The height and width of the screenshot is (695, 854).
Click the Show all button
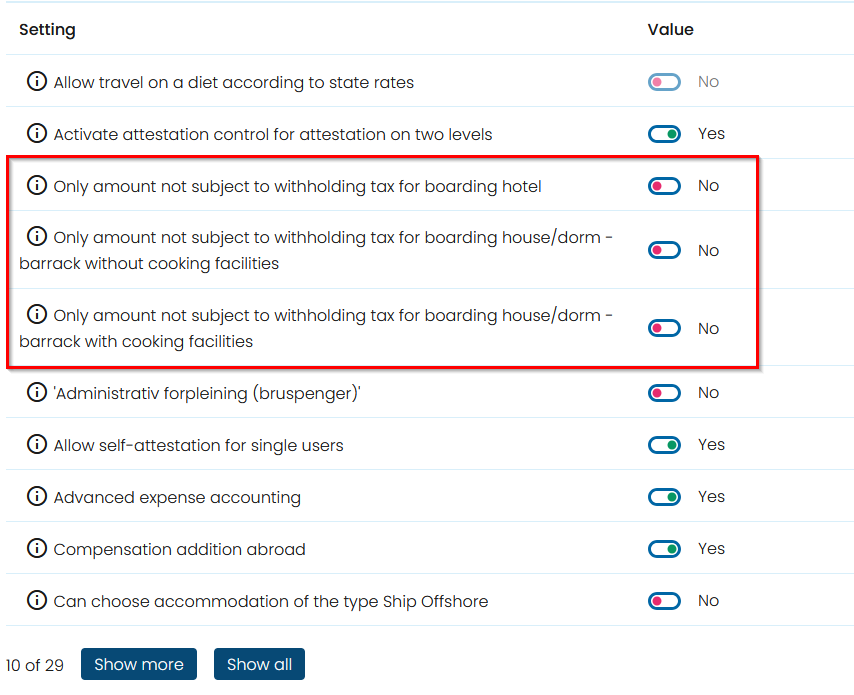pos(259,664)
